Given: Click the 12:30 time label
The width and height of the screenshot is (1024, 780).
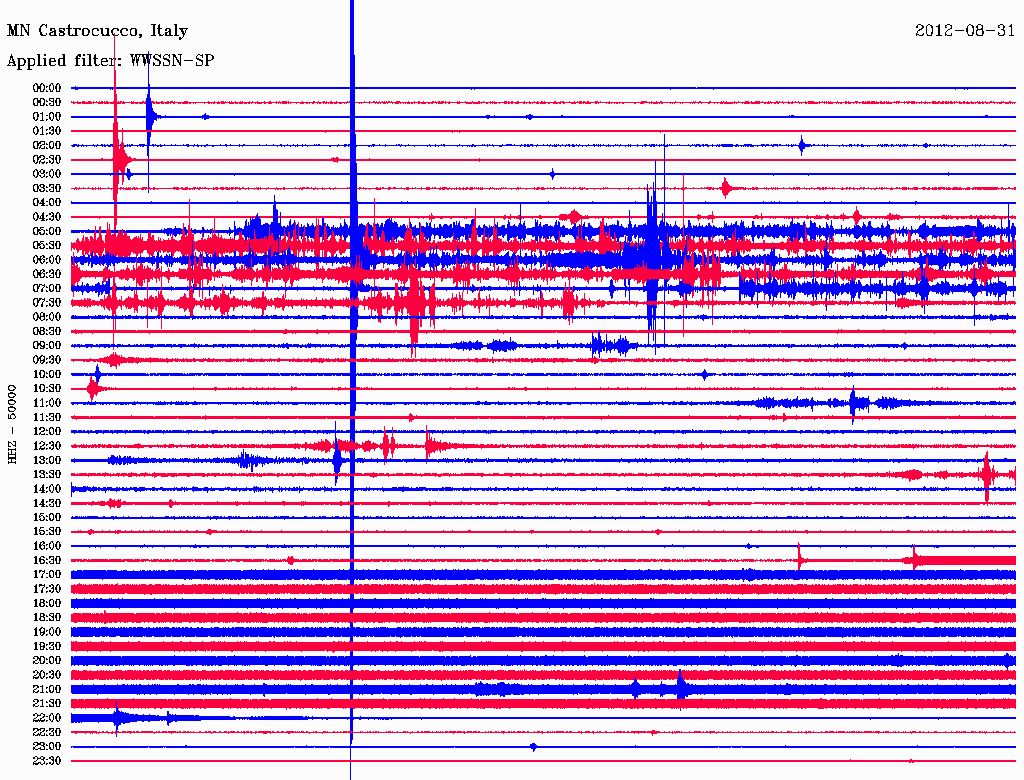Looking at the screenshot, I should pyautogui.click(x=47, y=446).
